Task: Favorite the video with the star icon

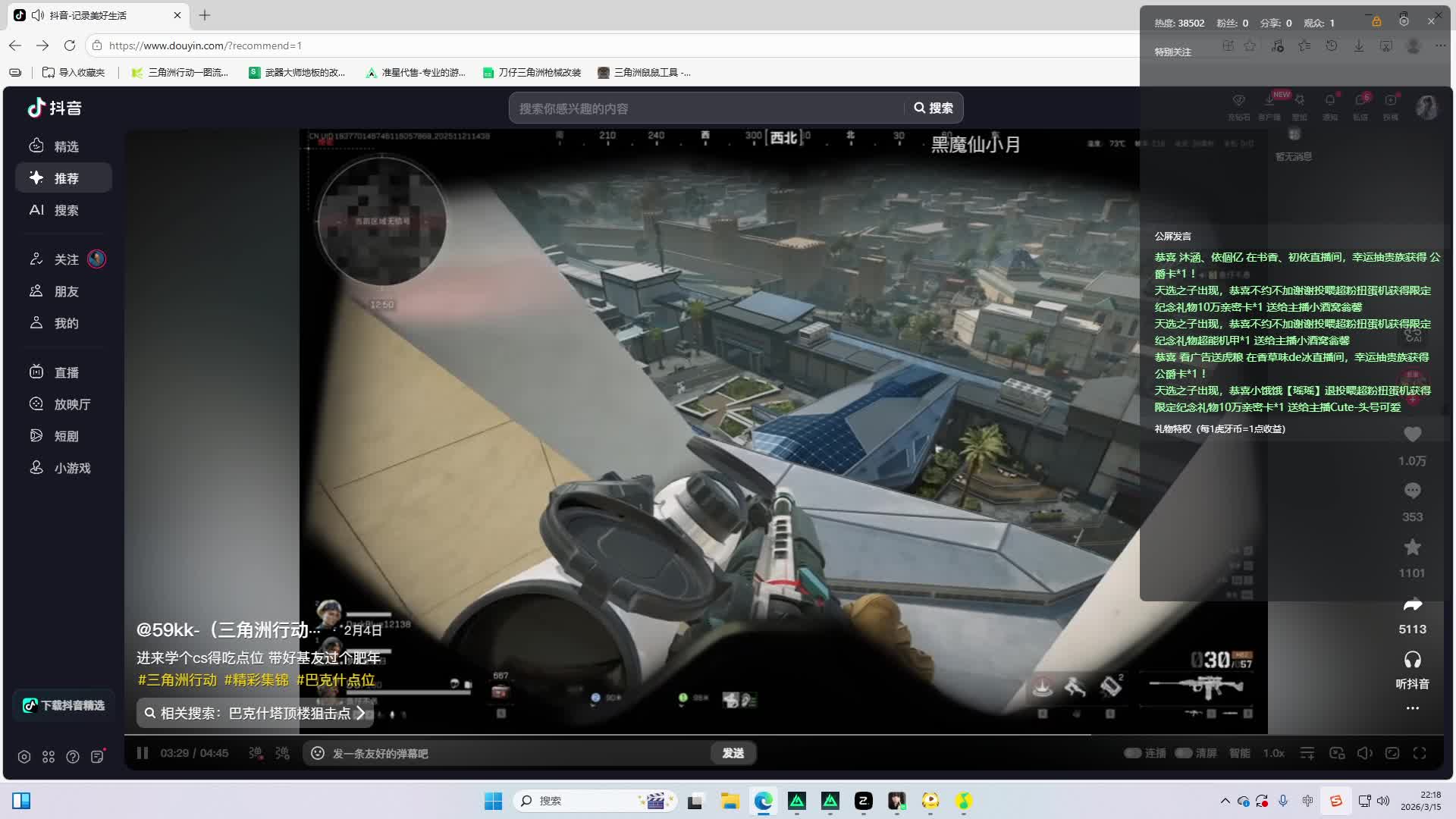Action: click(x=1412, y=547)
